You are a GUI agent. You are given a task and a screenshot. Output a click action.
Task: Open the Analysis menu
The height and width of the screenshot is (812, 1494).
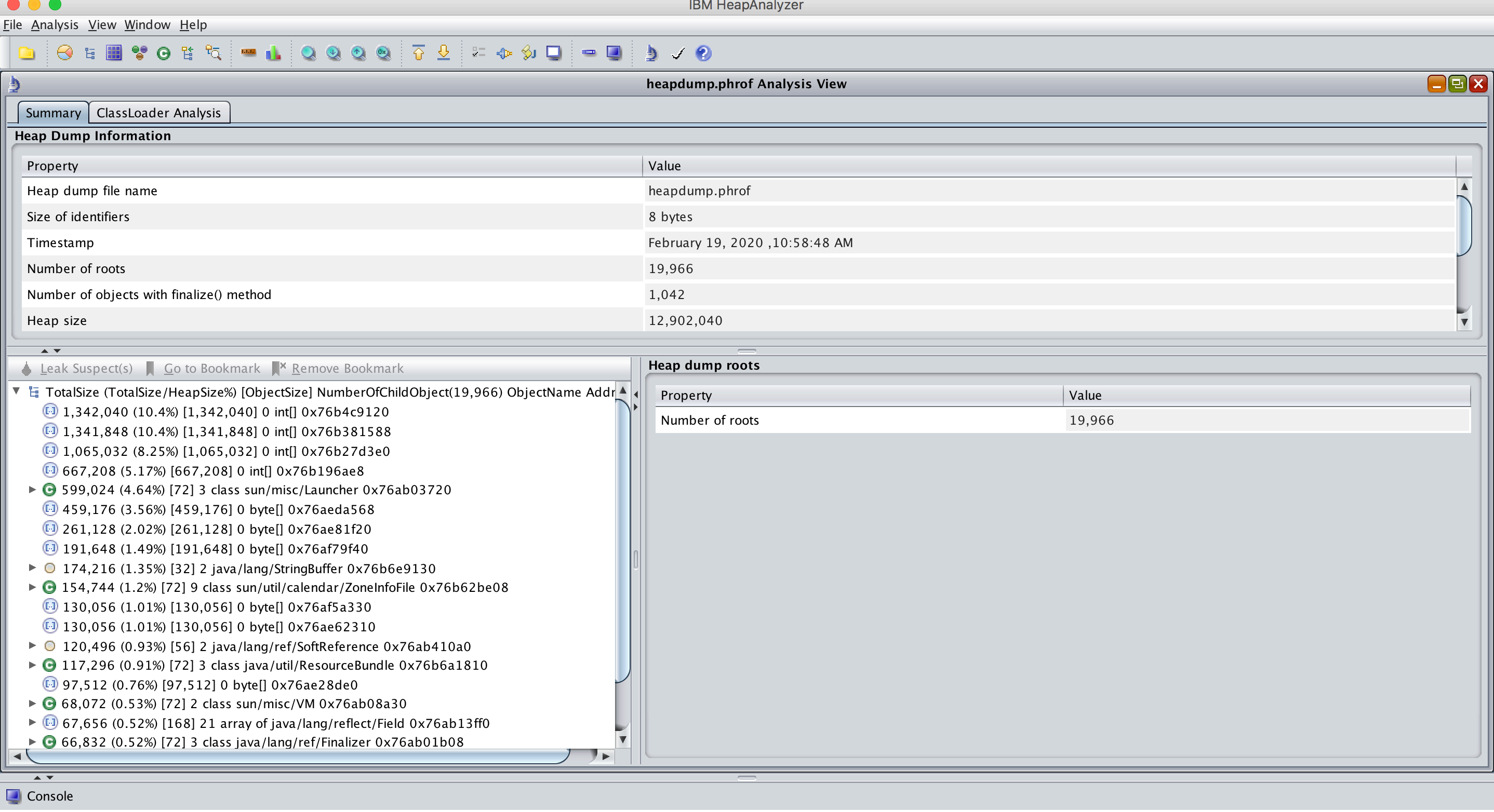click(x=55, y=24)
